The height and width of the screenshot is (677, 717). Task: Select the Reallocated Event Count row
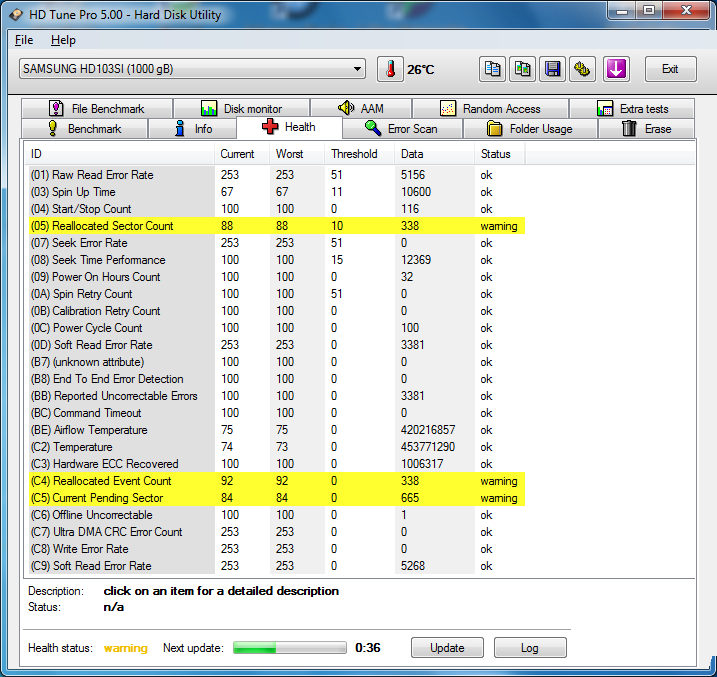[277, 481]
